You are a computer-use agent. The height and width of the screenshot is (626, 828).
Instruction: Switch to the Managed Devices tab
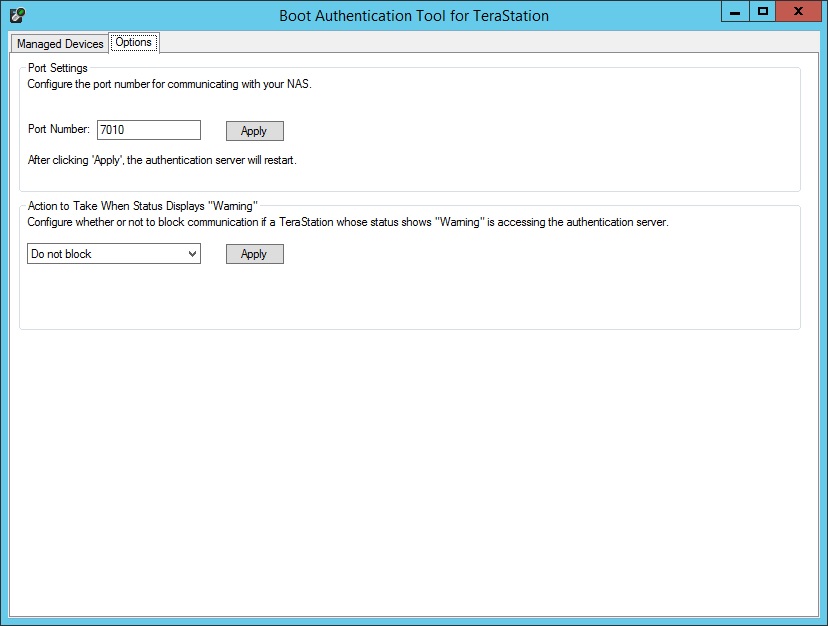coord(60,44)
